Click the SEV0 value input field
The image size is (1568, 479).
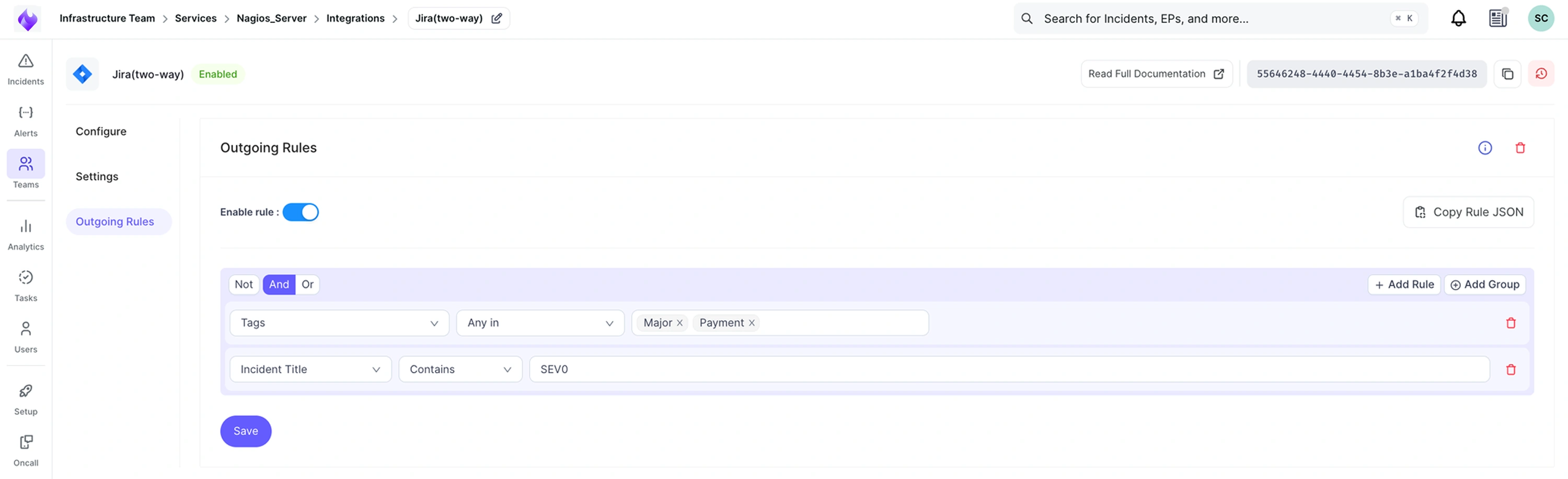coord(1009,369)
